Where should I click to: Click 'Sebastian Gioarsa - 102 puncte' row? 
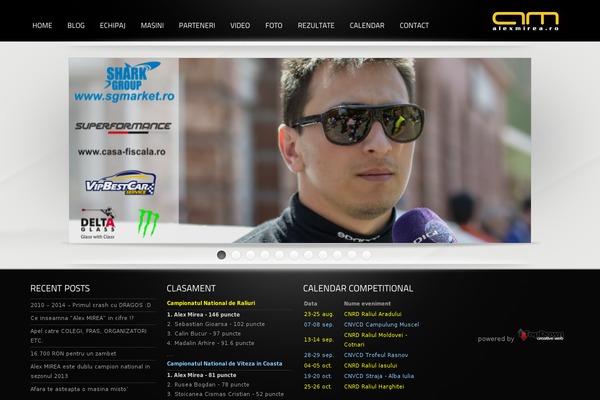click(x=216, y=324)
